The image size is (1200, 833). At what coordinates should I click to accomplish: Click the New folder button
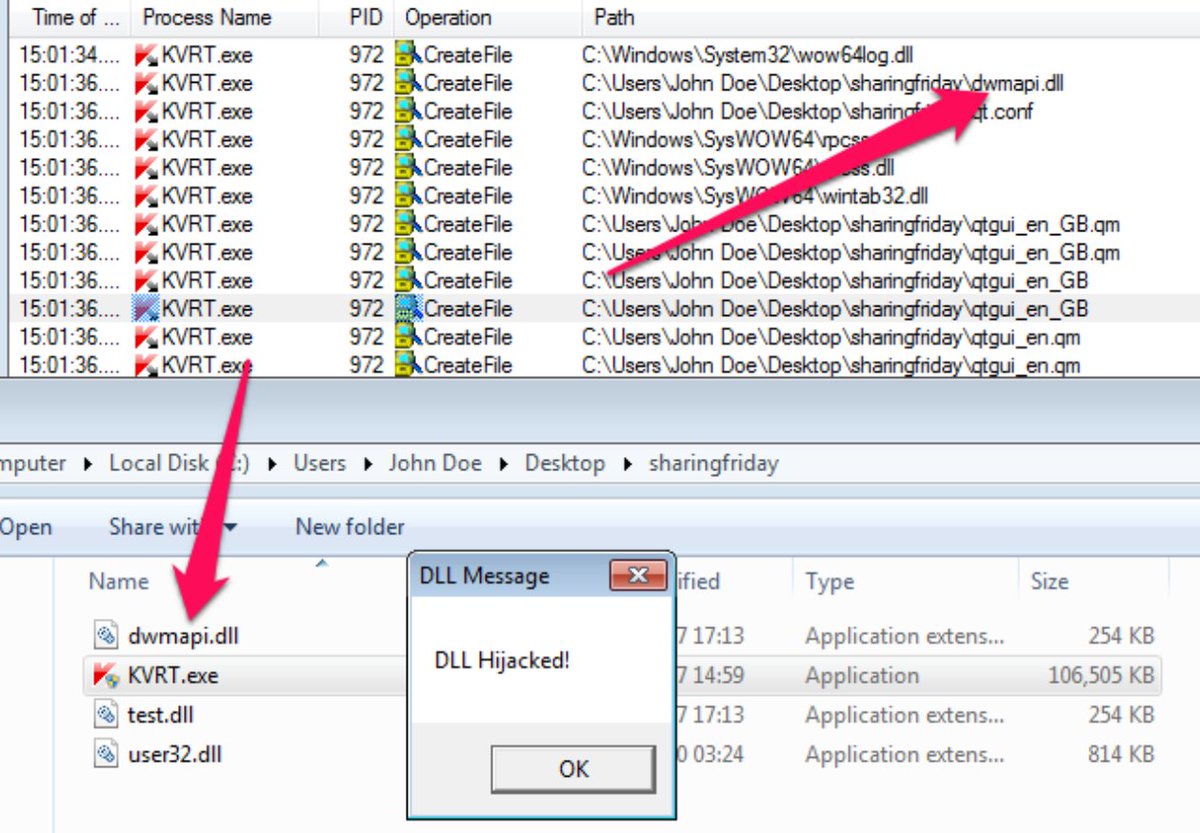(x=350, y=526)
